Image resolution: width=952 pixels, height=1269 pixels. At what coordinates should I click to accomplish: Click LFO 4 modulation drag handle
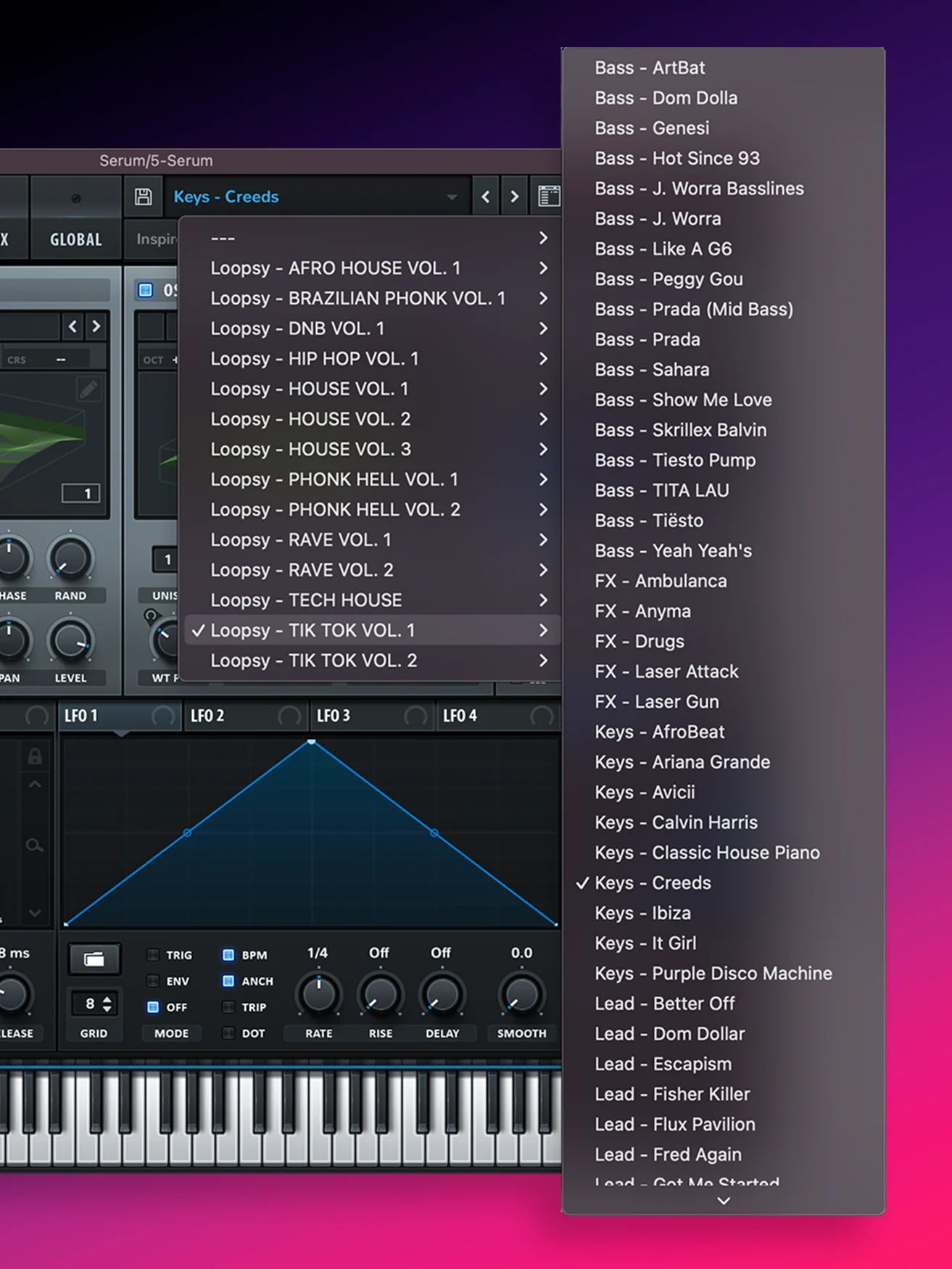(x=542, y=716)
